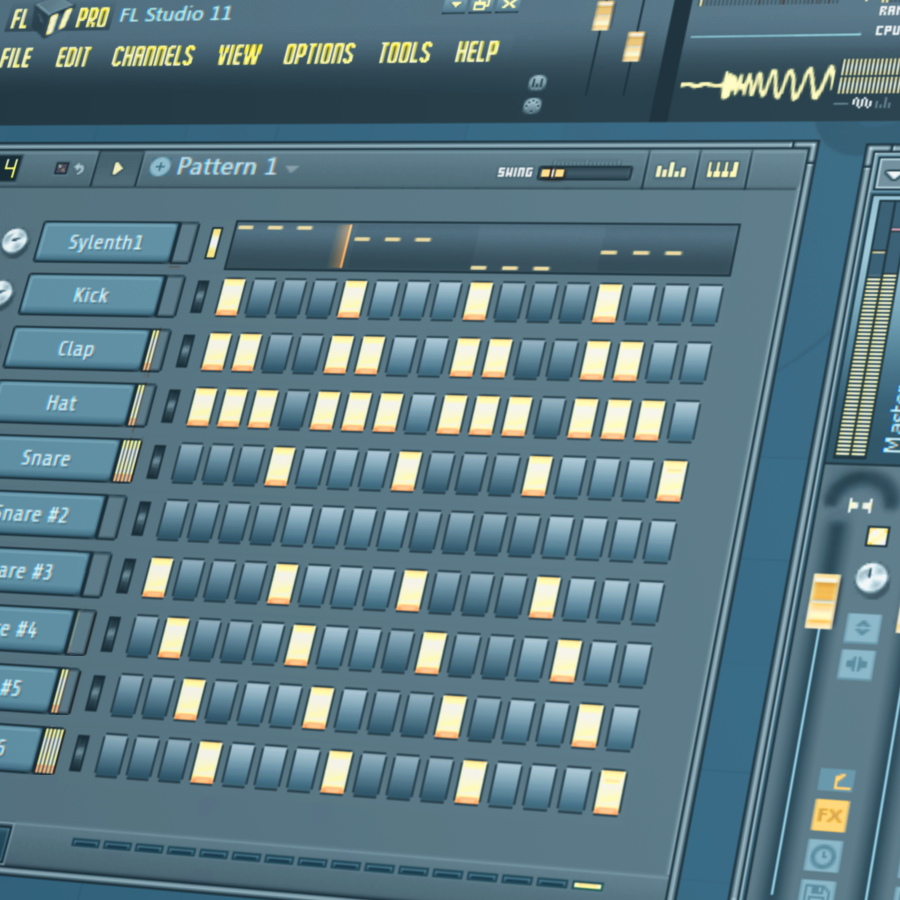Click the FL Studio 11 title text
The image size is (900, 900).
click(x=175, y=14)
